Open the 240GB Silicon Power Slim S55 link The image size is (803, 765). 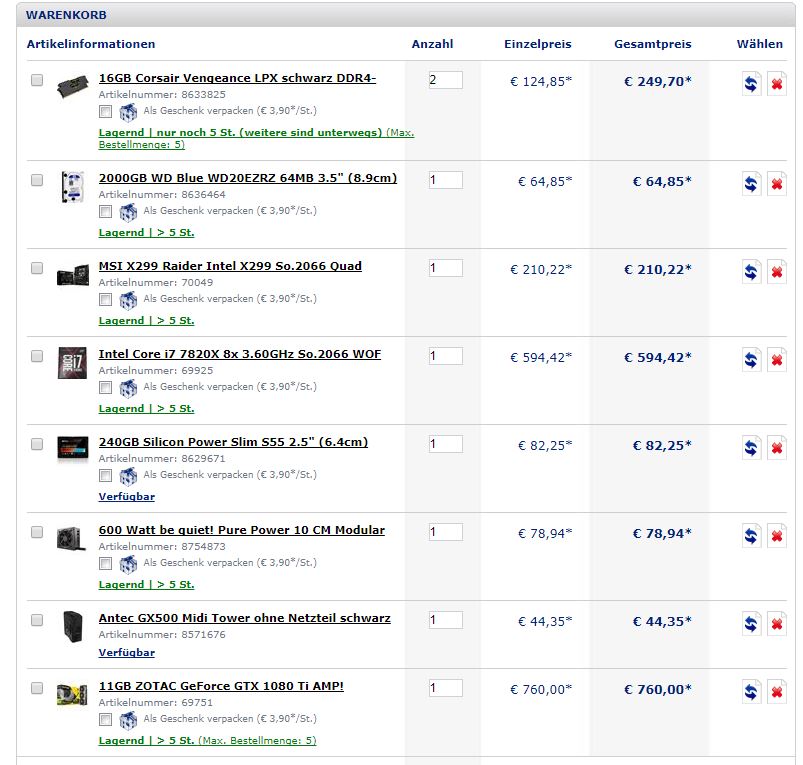[x=233, y=442]
